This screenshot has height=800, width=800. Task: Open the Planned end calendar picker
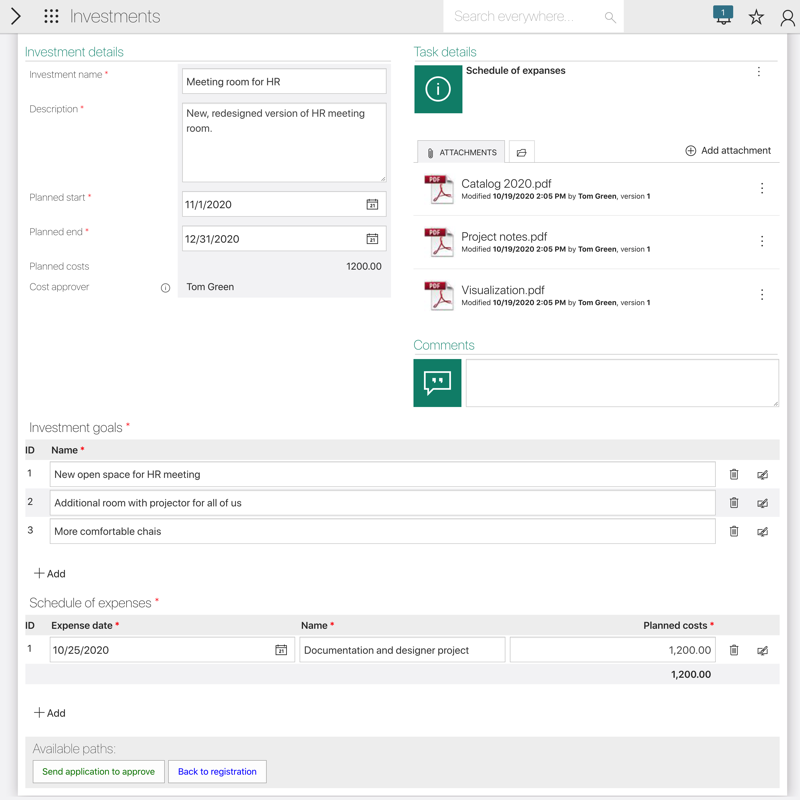pos(372,239)
